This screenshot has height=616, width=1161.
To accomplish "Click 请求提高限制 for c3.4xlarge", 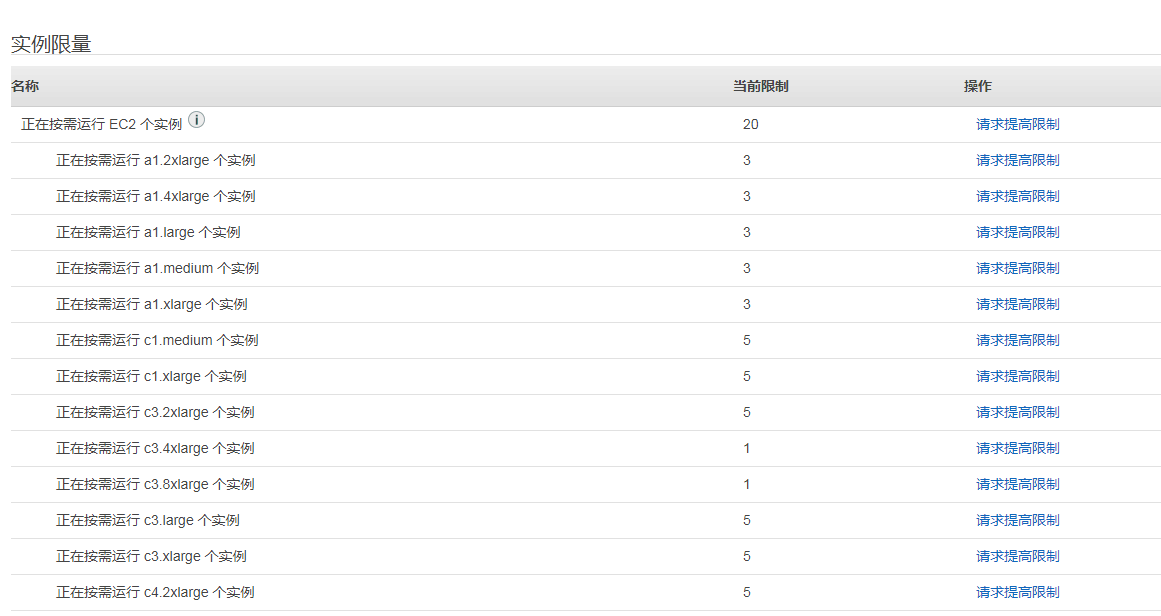I will [x=1017, y=448].
